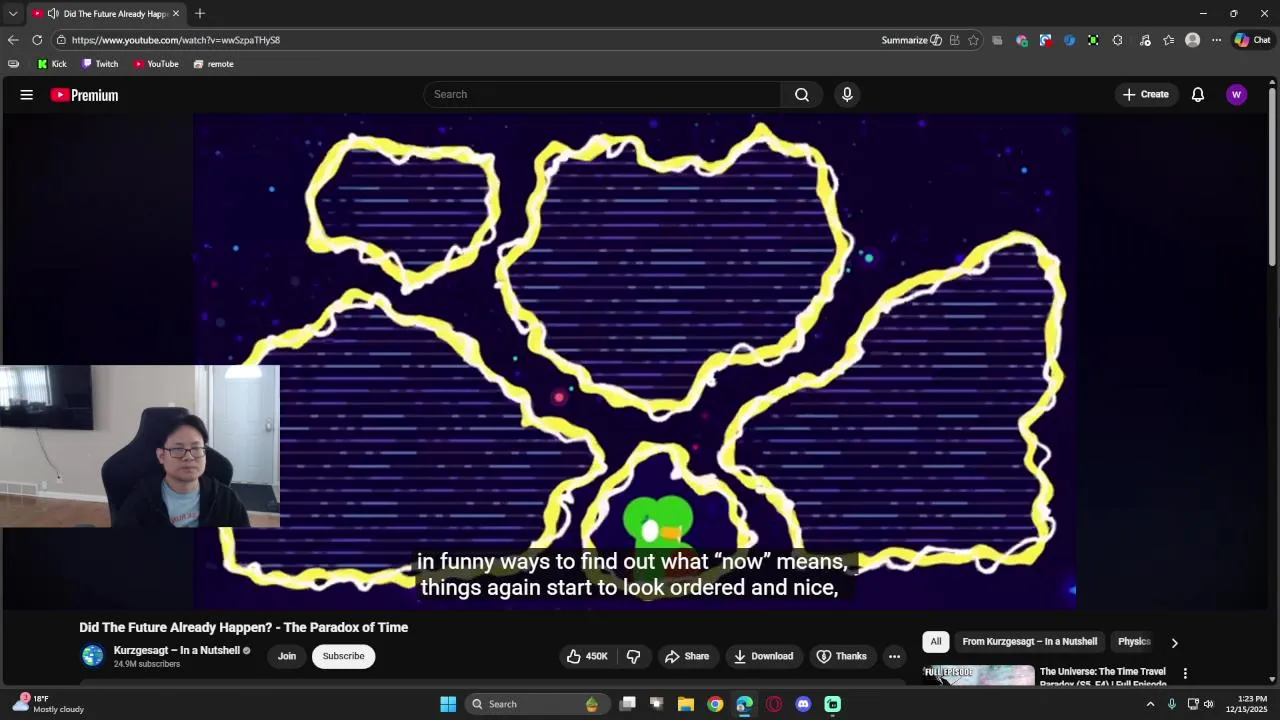The height and width of the screenshot is (720, 1280).
Task: Open the Kurzgesagt channel avatar
Action: point(93,656)
